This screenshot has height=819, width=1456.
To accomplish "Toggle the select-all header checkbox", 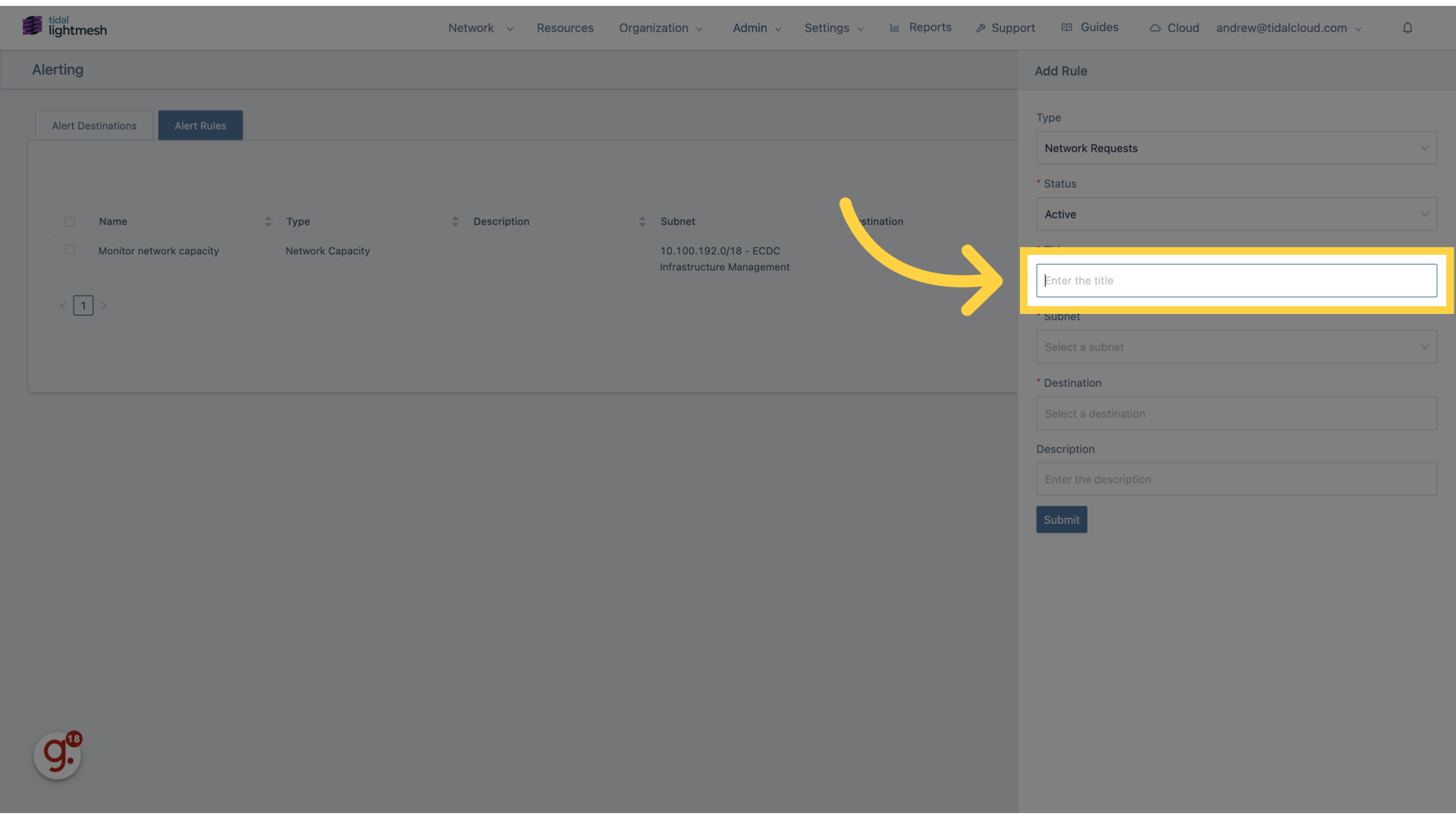I will 70,221.
